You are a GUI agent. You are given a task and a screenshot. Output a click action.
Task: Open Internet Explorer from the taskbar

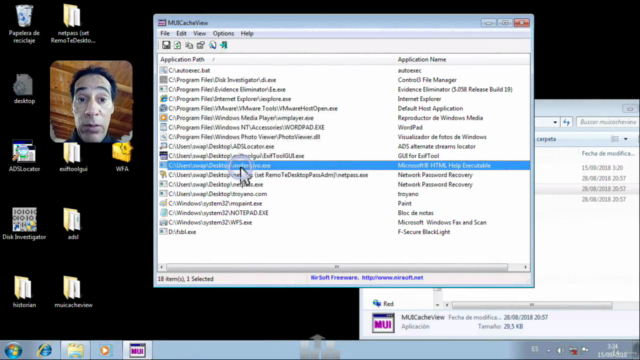click(x=44, y=351)
